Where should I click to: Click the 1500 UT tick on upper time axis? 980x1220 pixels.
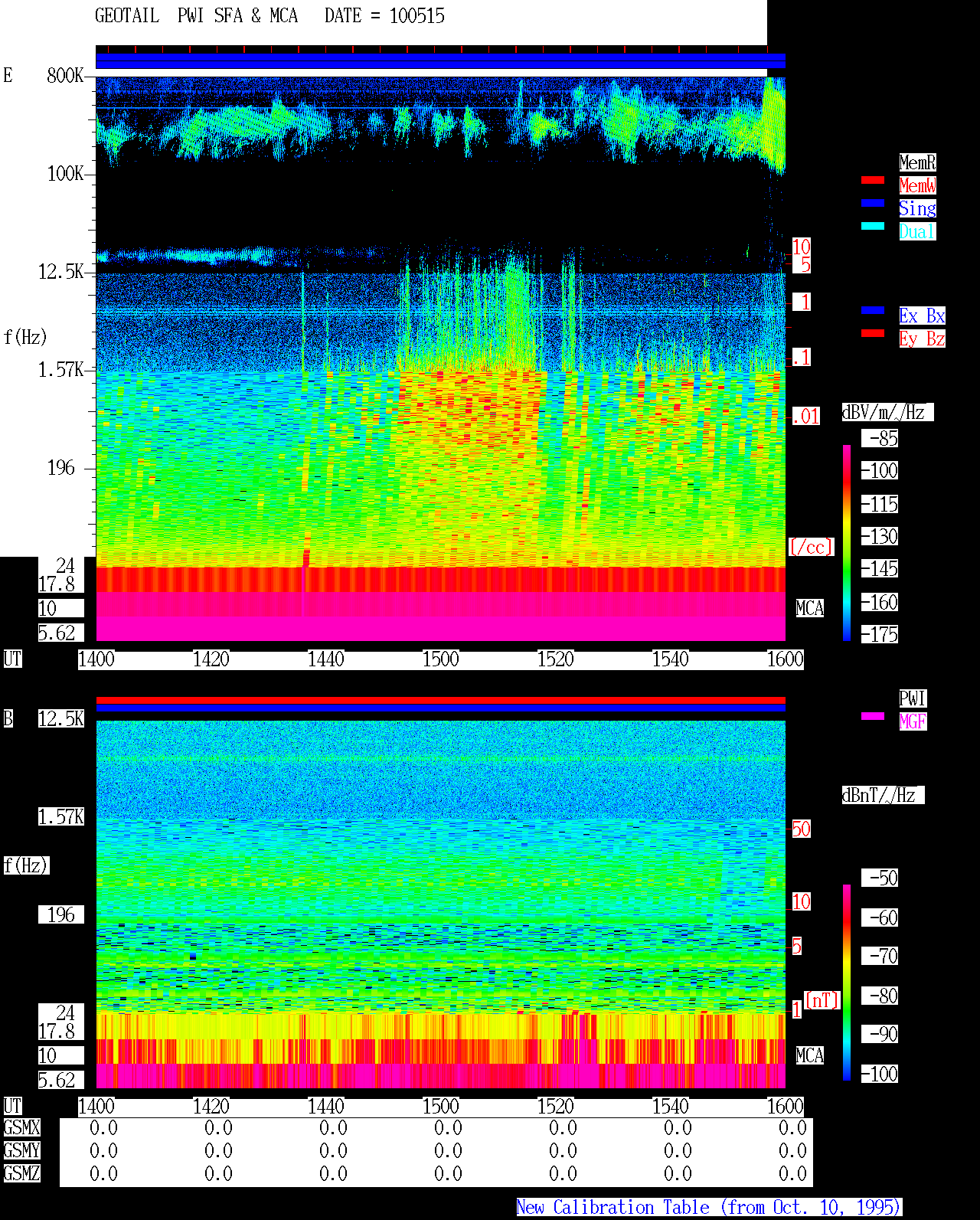[440, 659]
